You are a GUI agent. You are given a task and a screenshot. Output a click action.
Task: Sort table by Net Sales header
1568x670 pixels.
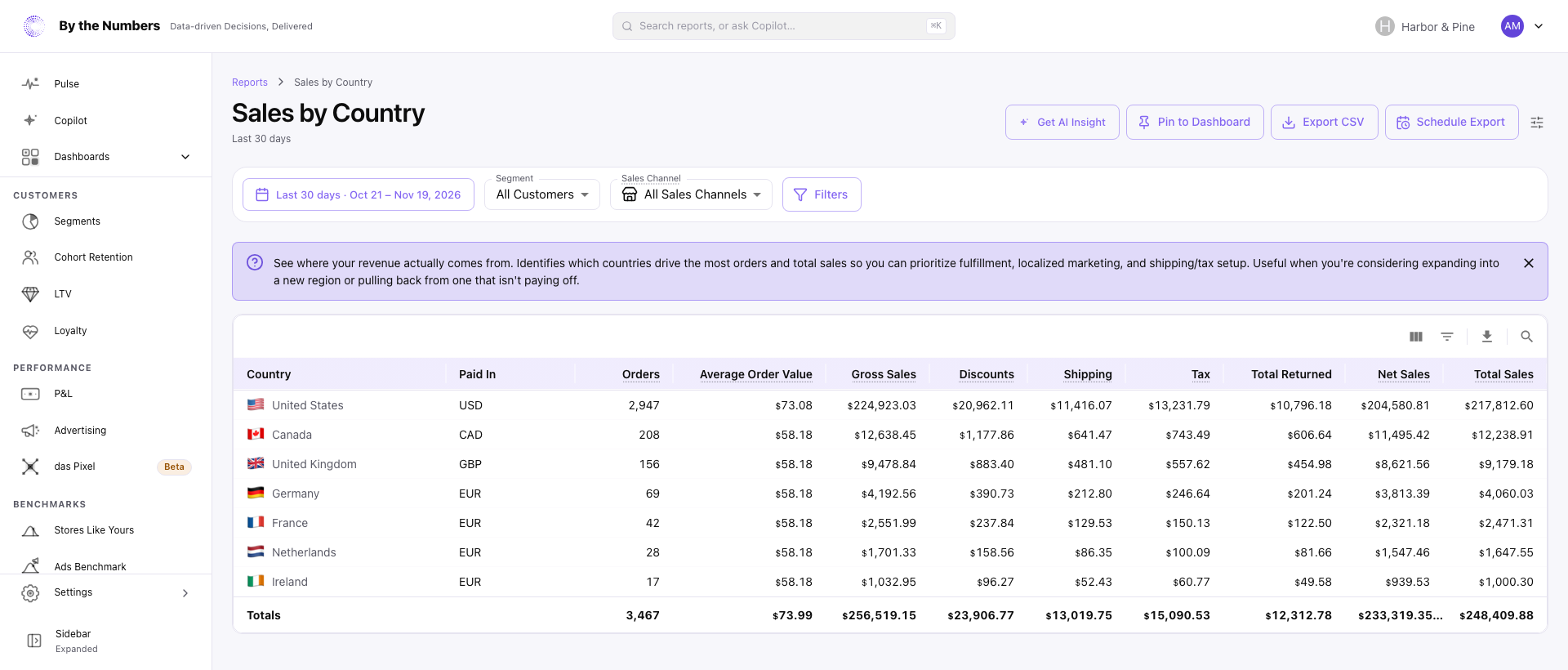coord(1404,374)
